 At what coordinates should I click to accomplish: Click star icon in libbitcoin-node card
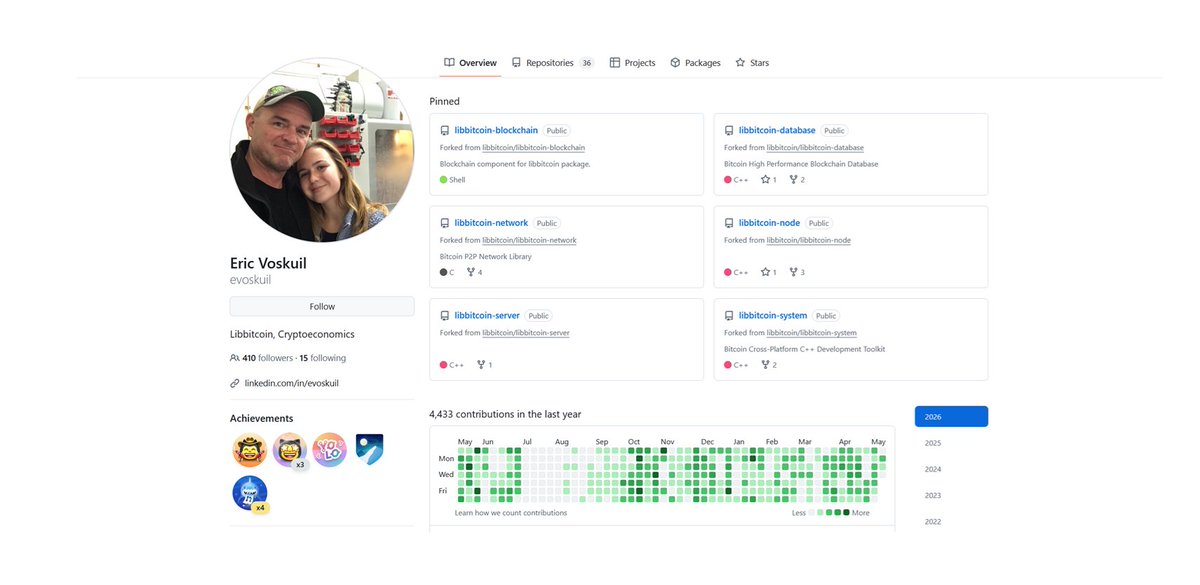tap(765, 272)
